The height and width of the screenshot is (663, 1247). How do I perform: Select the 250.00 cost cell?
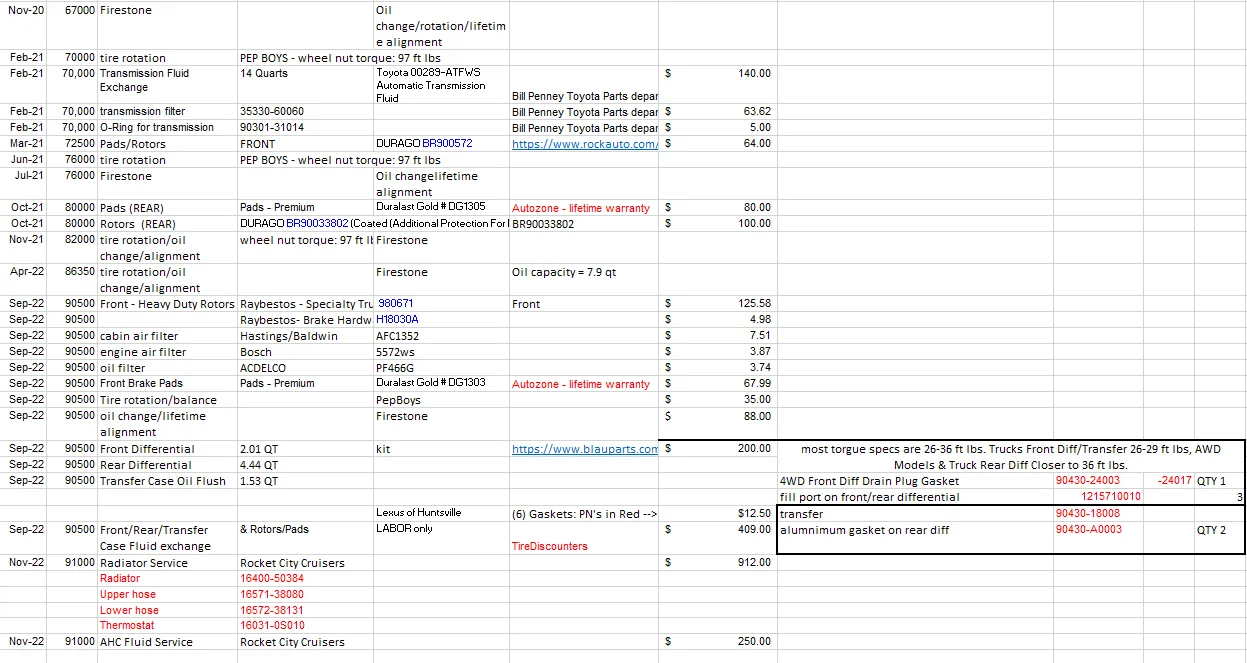717,642
